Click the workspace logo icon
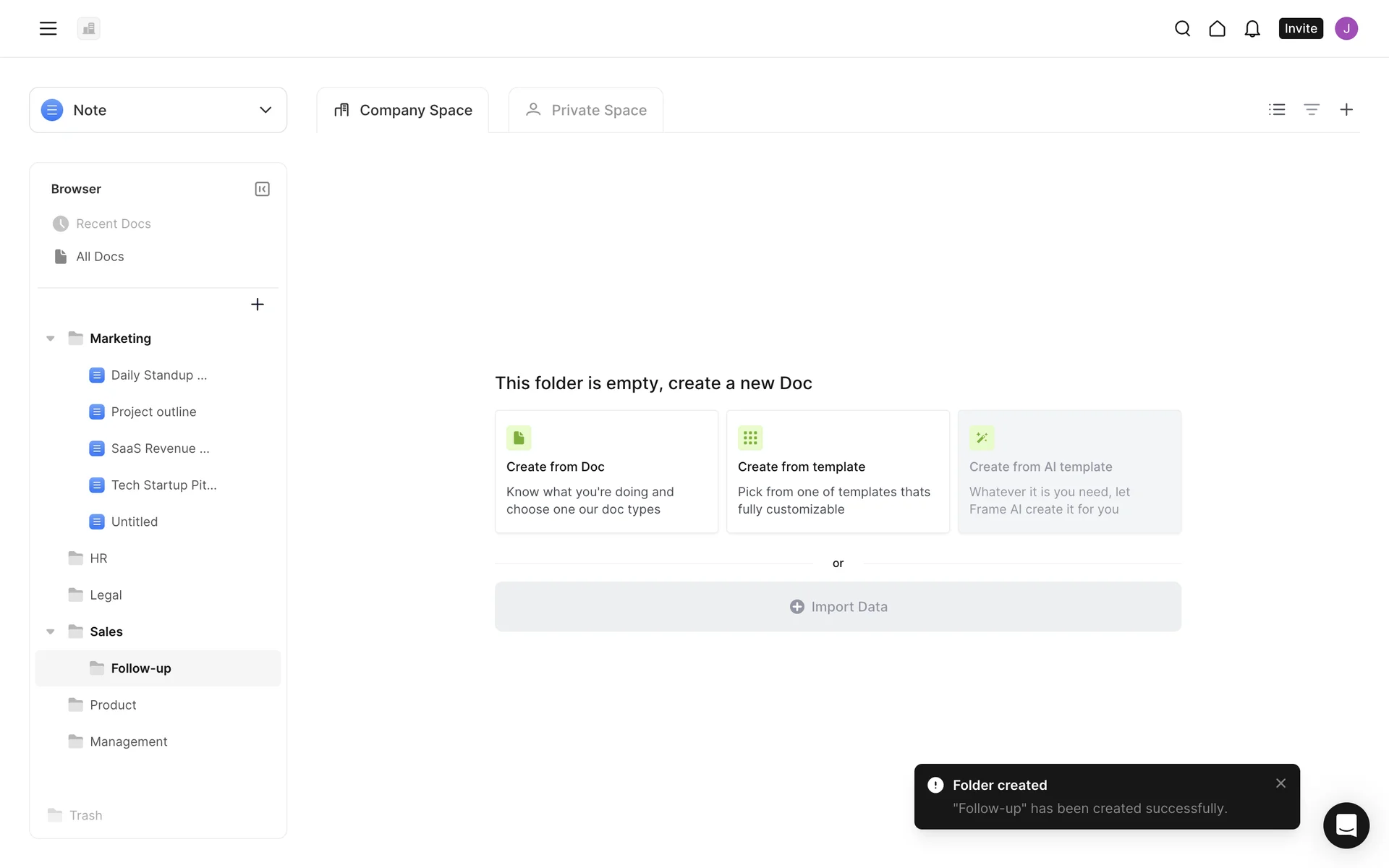The image size is (1389, 868). 88,28
